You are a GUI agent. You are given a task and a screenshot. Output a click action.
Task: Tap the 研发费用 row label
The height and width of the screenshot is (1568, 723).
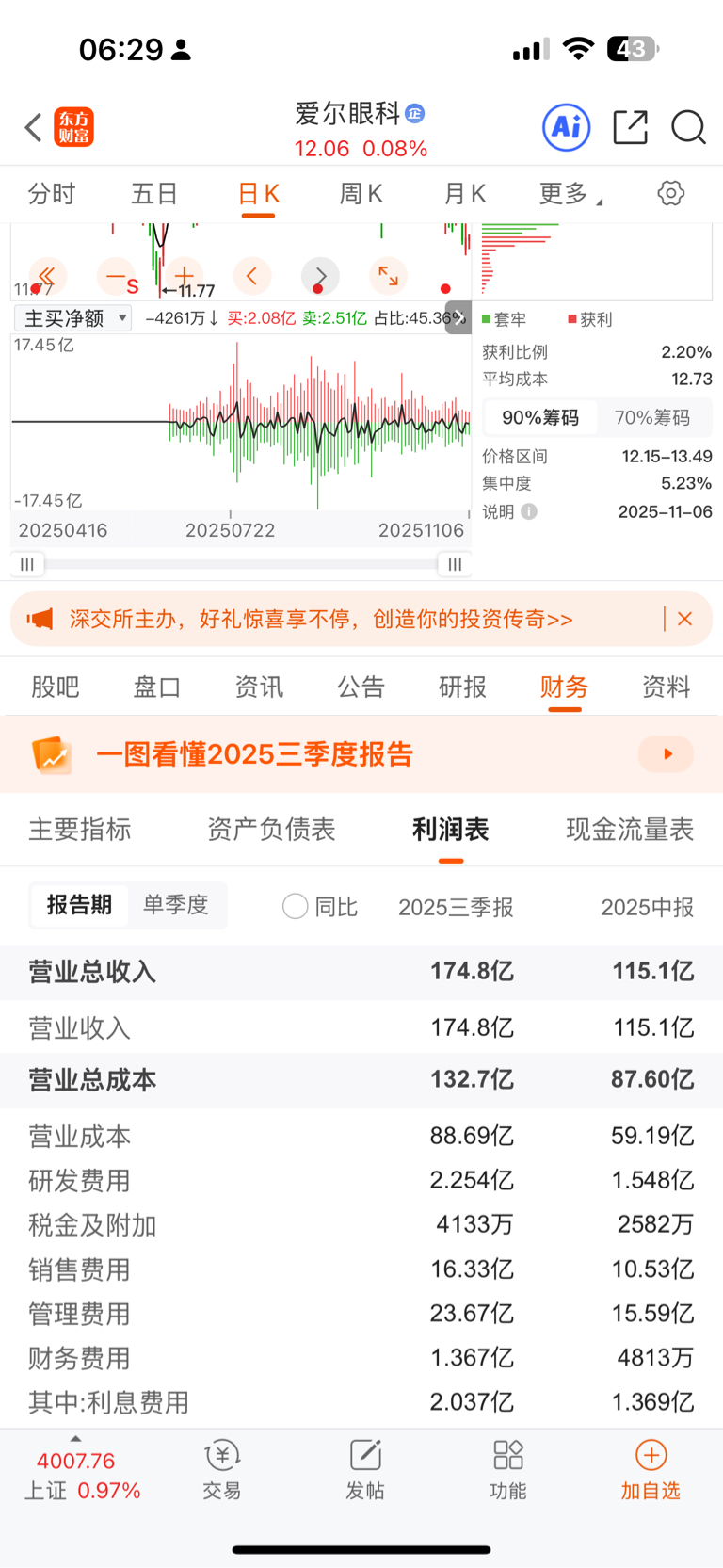pyautogui.click(x=79, y=1181)
